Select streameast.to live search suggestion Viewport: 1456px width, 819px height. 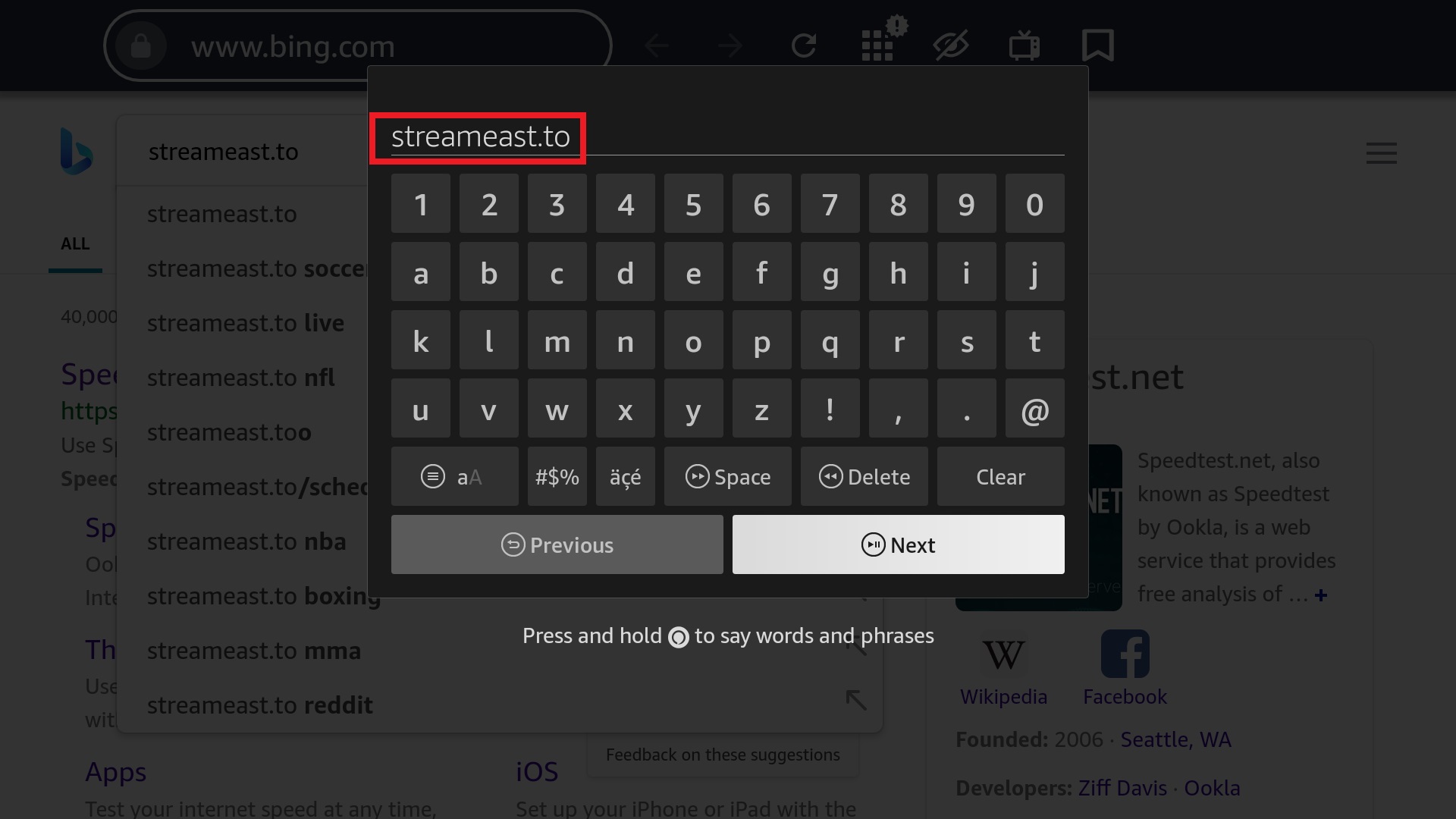tap(245, 322)
